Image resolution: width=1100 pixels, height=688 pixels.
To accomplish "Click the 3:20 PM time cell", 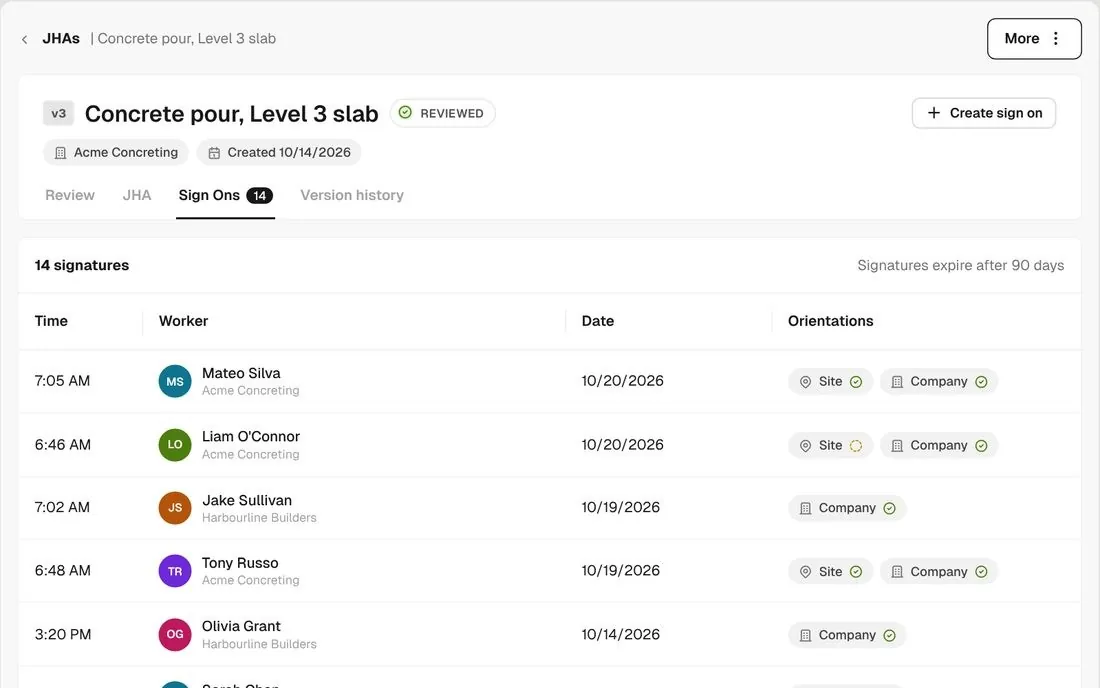I will [x=63, y=634].
